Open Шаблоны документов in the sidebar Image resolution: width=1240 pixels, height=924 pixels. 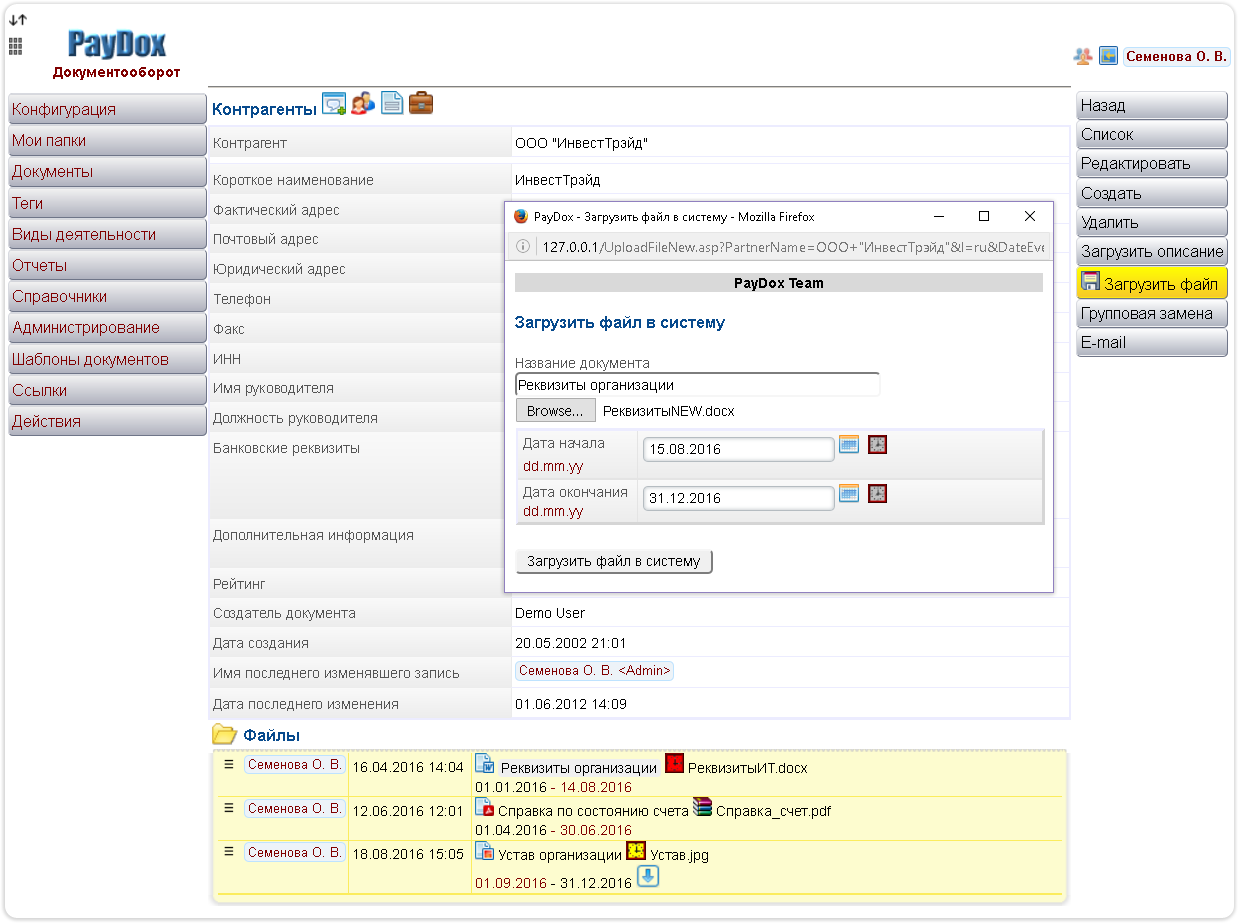pyautogui.click(x=107, y=360)
